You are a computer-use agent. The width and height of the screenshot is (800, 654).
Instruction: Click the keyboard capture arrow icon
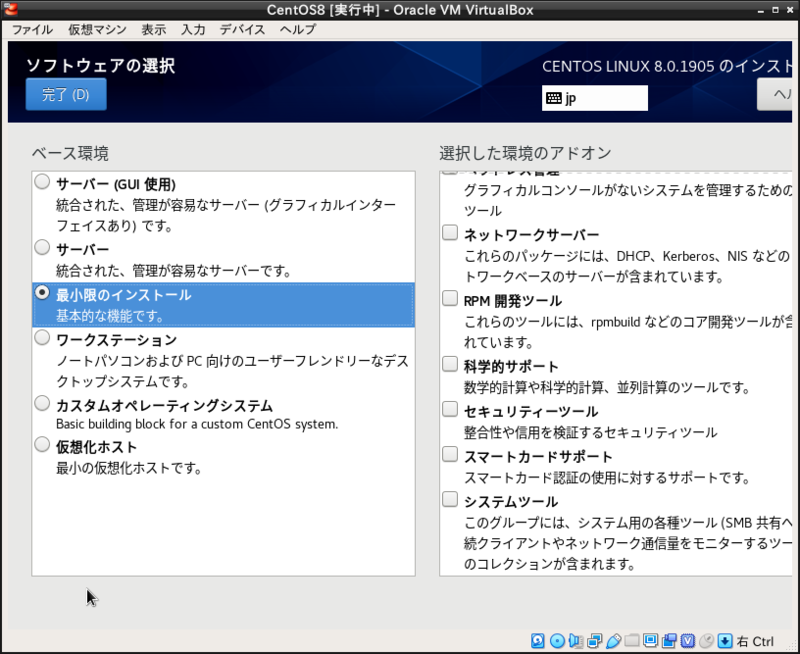725,641
